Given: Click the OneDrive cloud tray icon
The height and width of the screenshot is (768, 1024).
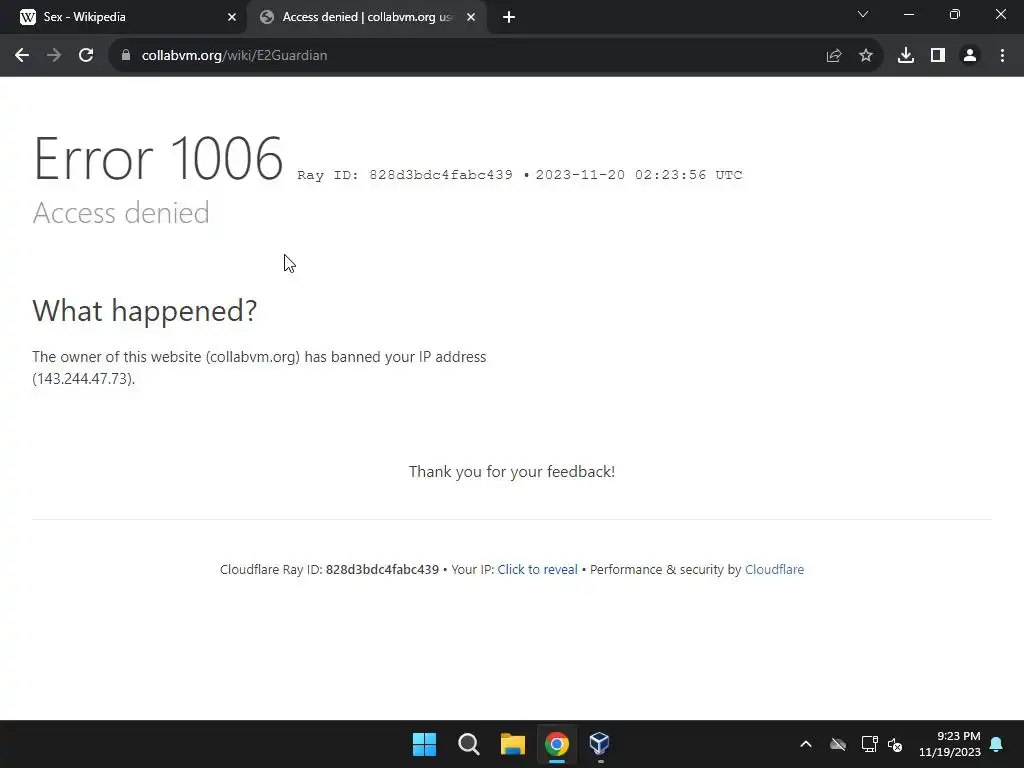Looking at the screenshot, I should tap(838, 744).
